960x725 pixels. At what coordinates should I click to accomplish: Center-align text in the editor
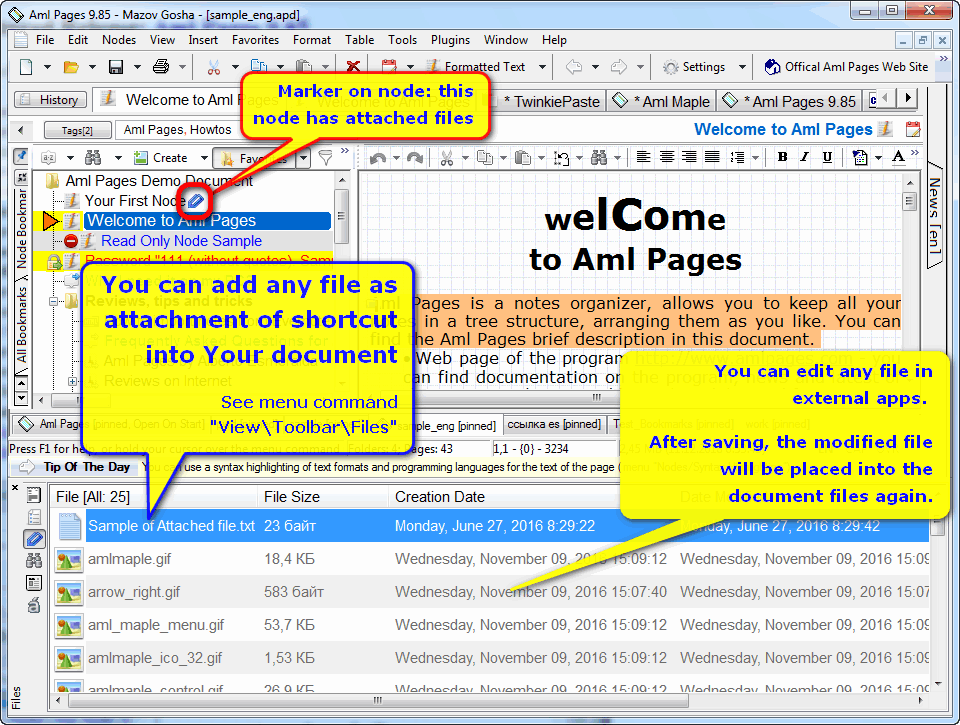coord(667,157)
